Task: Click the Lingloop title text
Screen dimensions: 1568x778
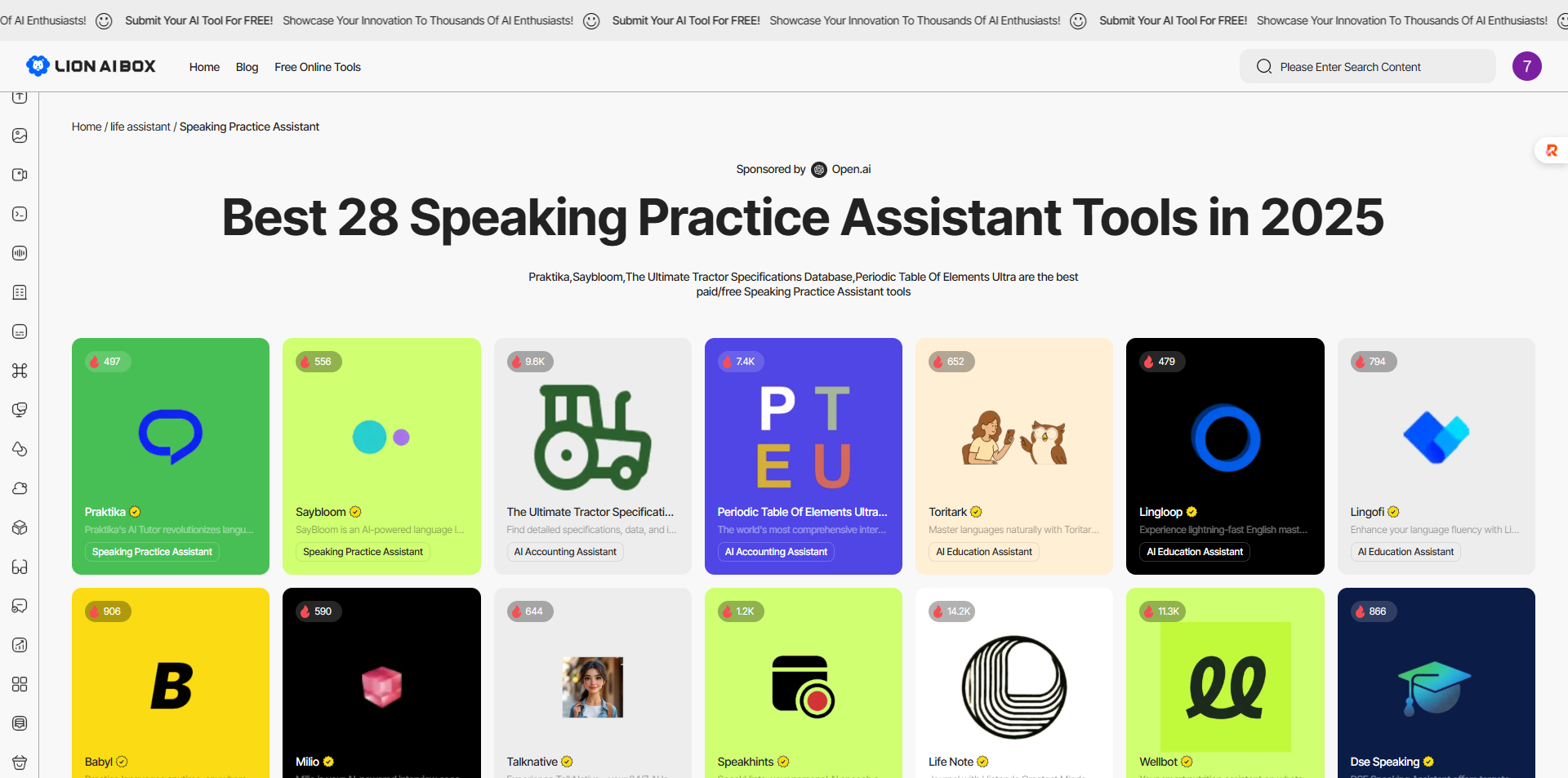Action: [x=1160, y=512]
